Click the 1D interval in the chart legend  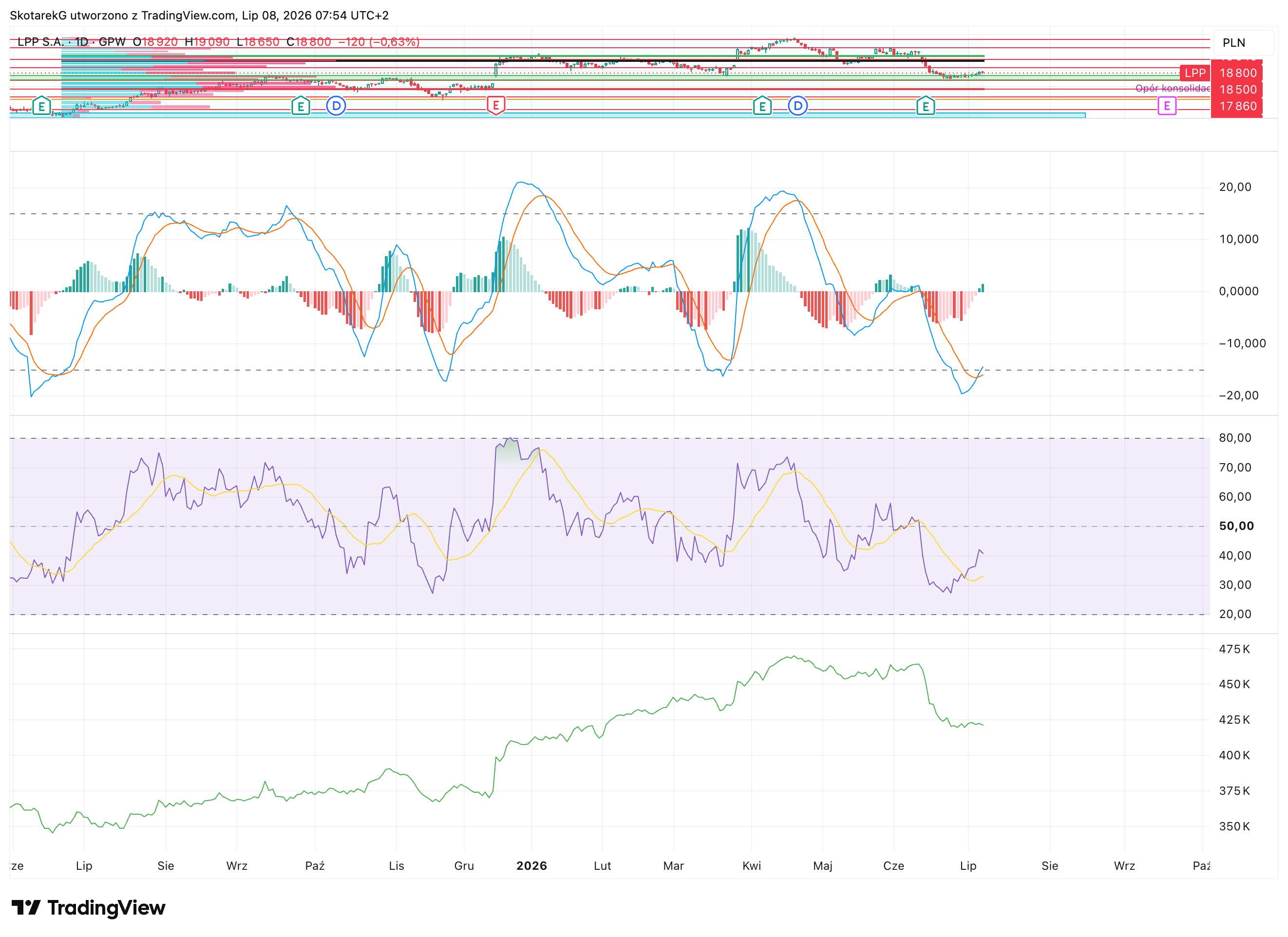point(82,42)
